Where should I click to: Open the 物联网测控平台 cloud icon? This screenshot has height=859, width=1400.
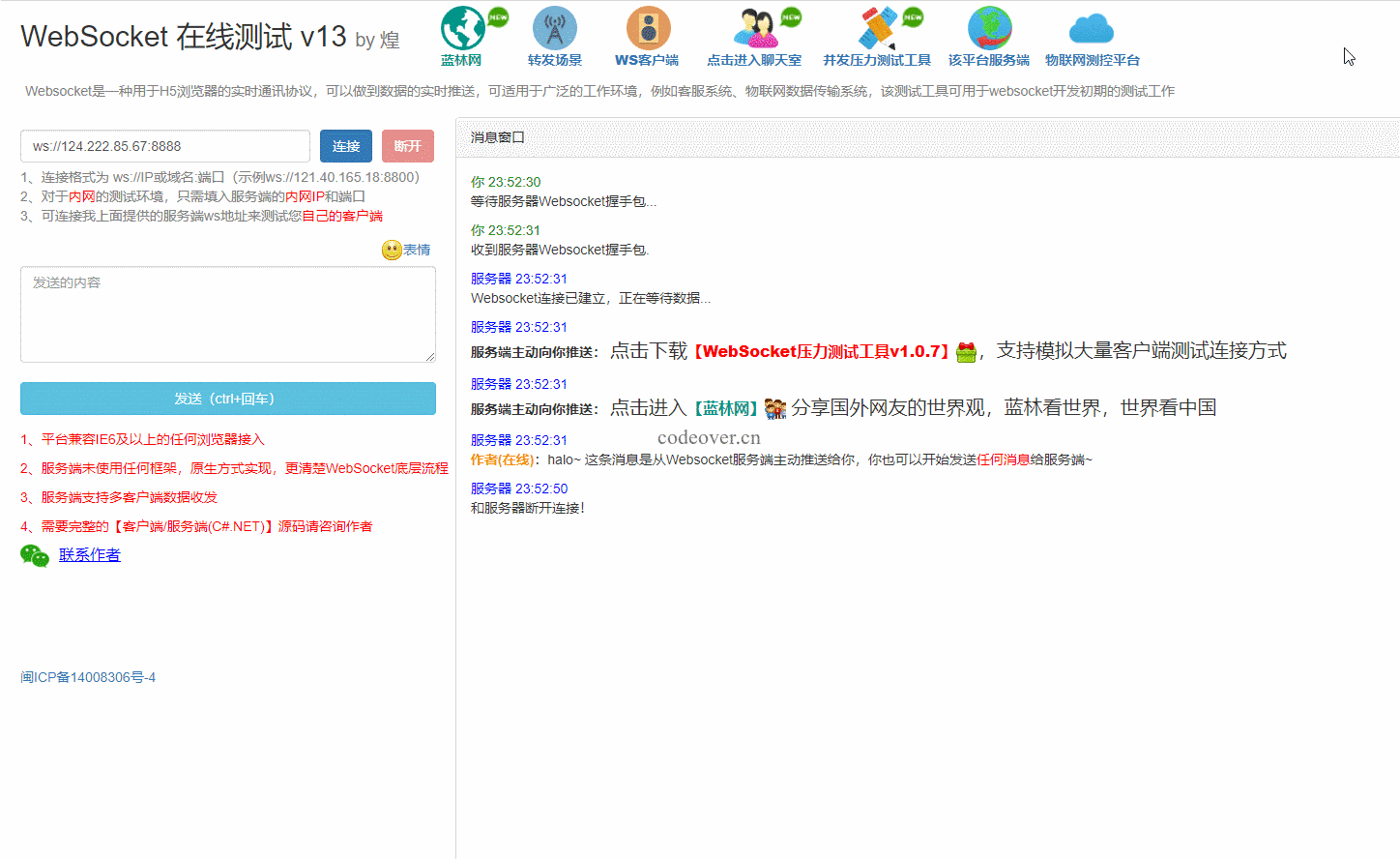[x=1092, y=29]
